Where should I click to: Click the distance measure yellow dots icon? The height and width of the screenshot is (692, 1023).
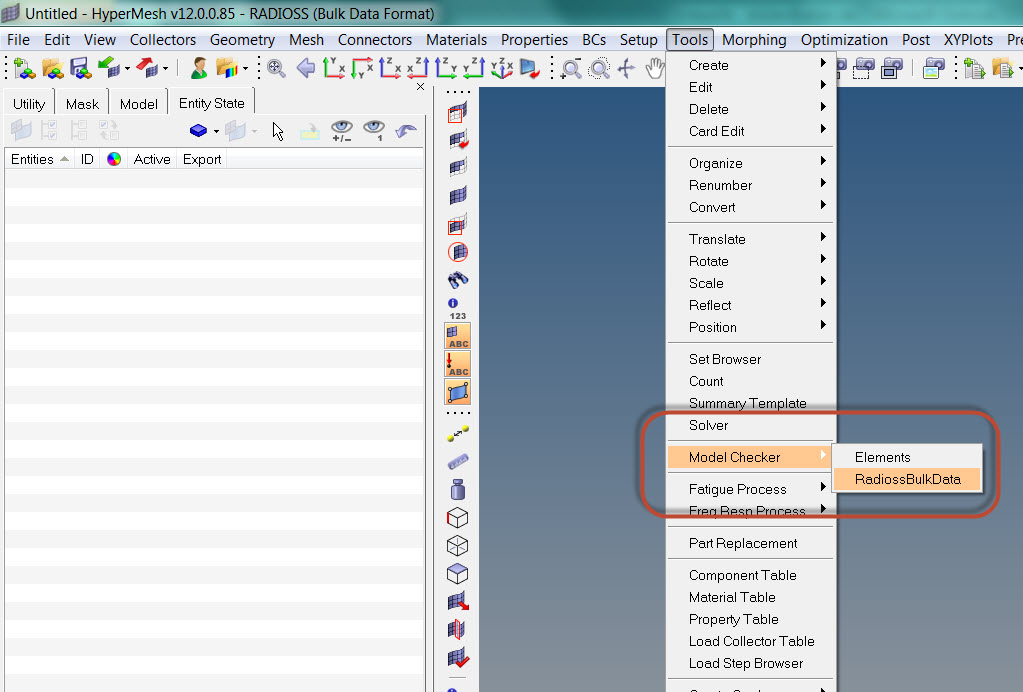click(458, 434)
